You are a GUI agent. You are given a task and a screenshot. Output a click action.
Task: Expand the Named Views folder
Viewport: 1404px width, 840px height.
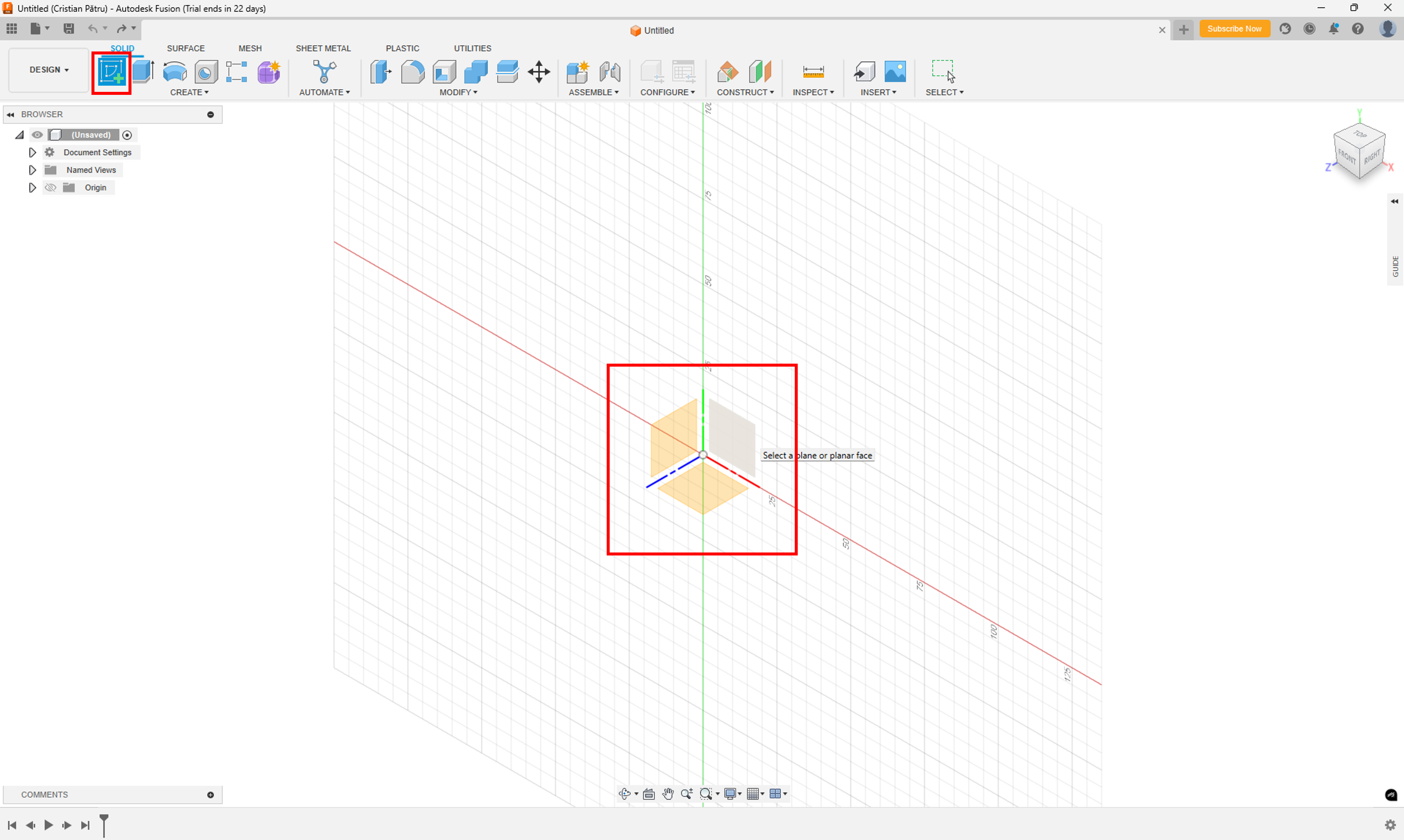[32, 170]
